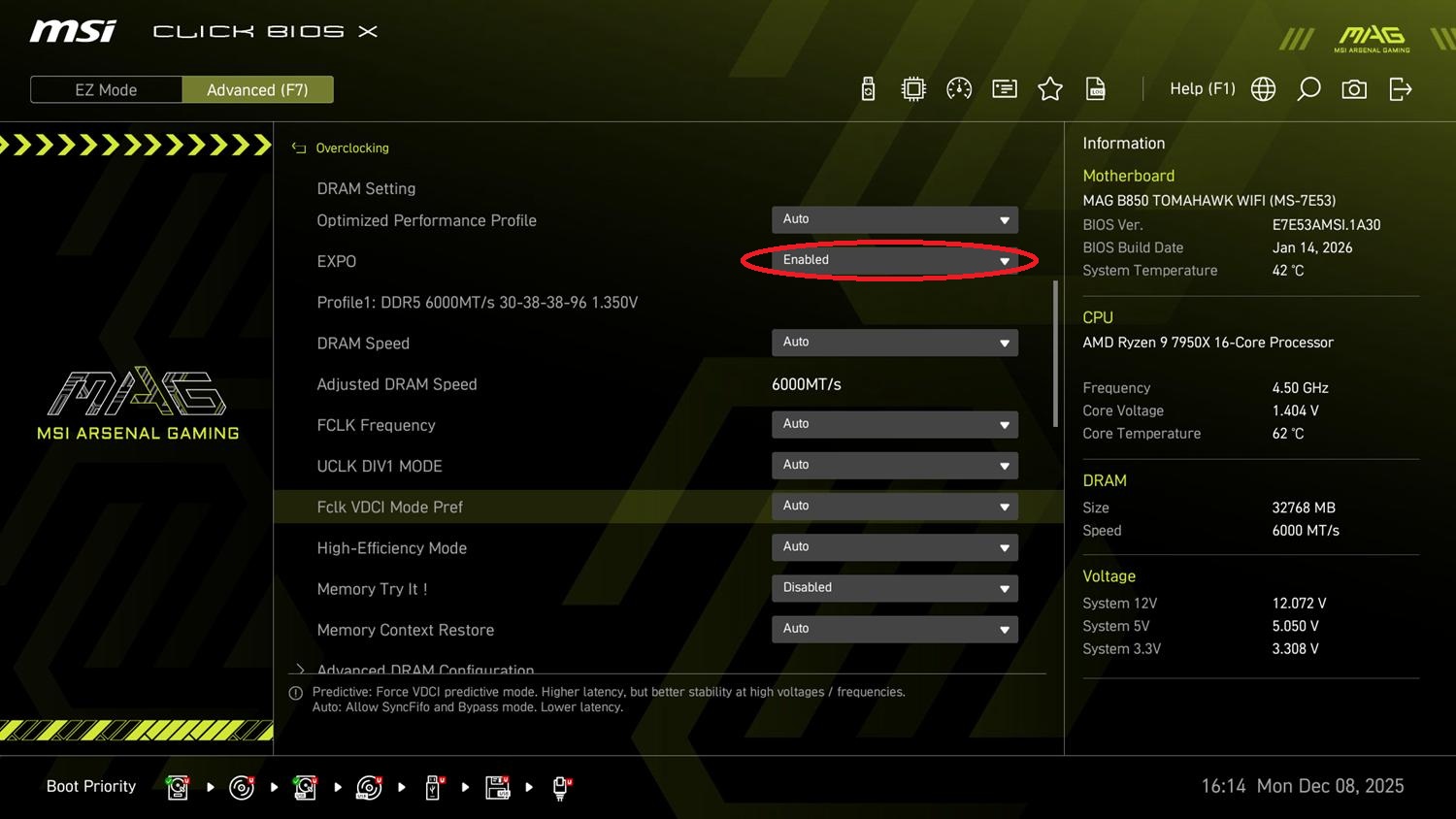Open the LOG file icon
1456x819 pixels.
(x=1096, y=89)
